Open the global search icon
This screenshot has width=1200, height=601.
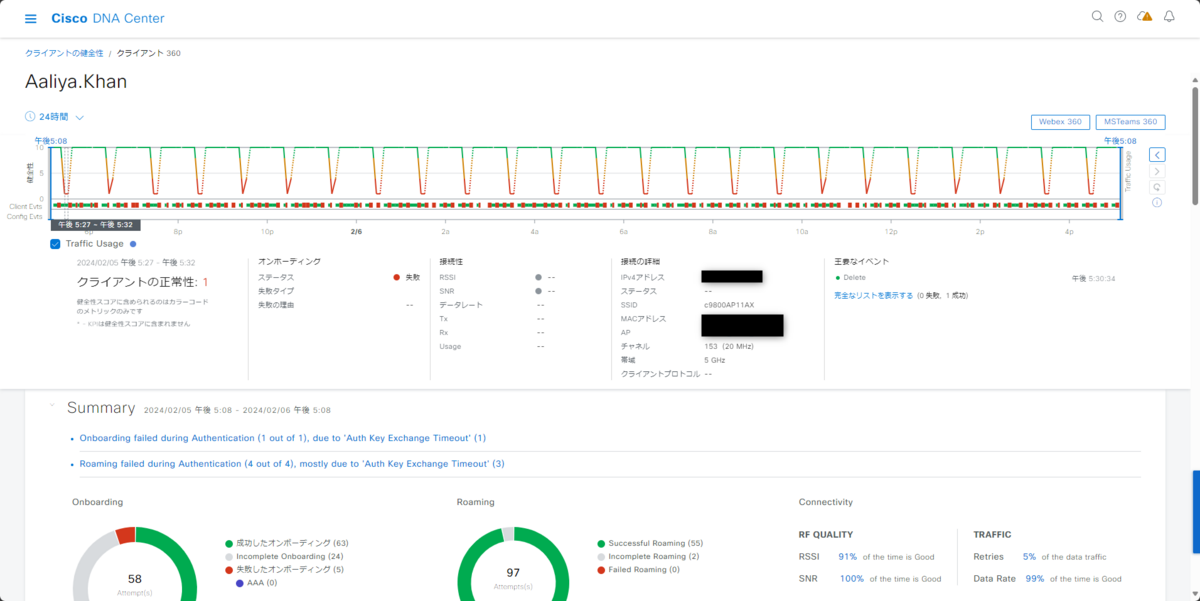pyautogui.click(x=1097, y=17)
